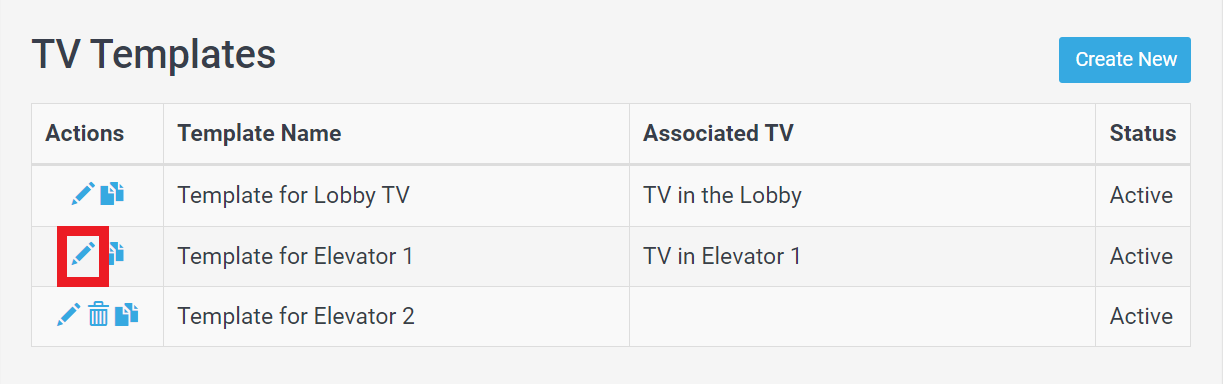Edit the Template for Elevator 2
Image resolution: width=1224 pixels, height=384 pixels.
pos(68,314)
